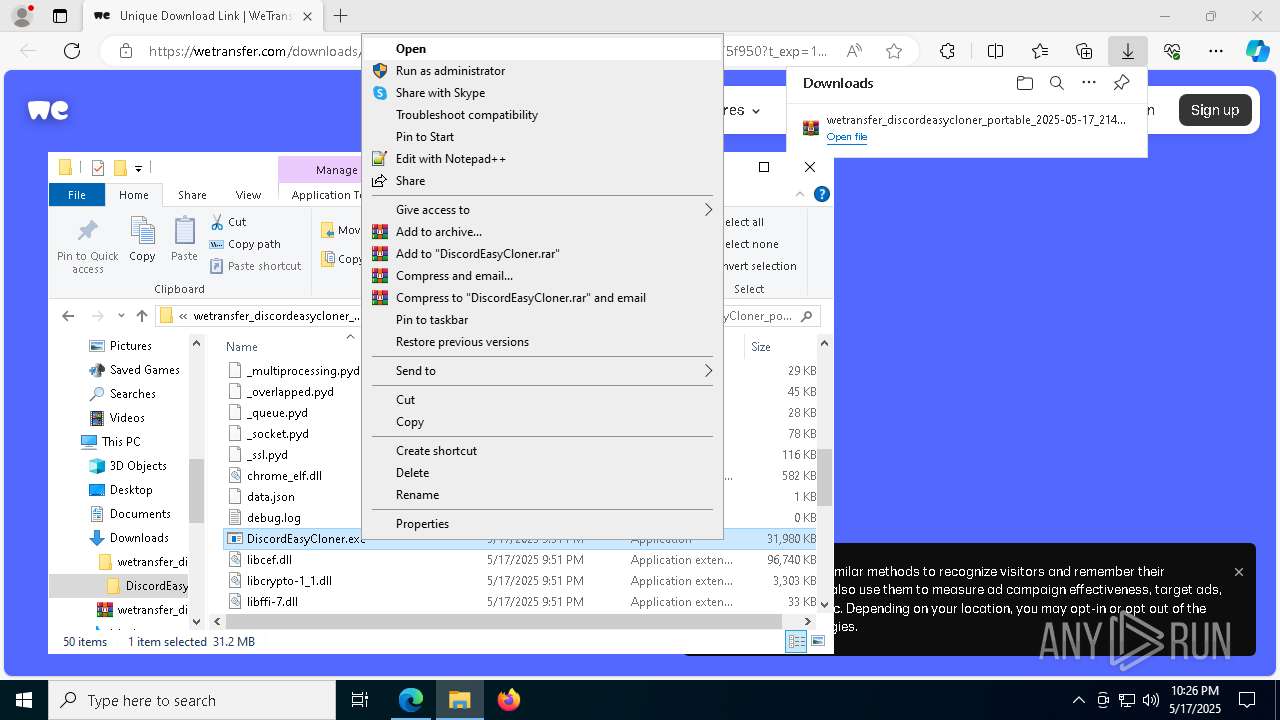Click the Sign up button

click(x=1215, y=110)
